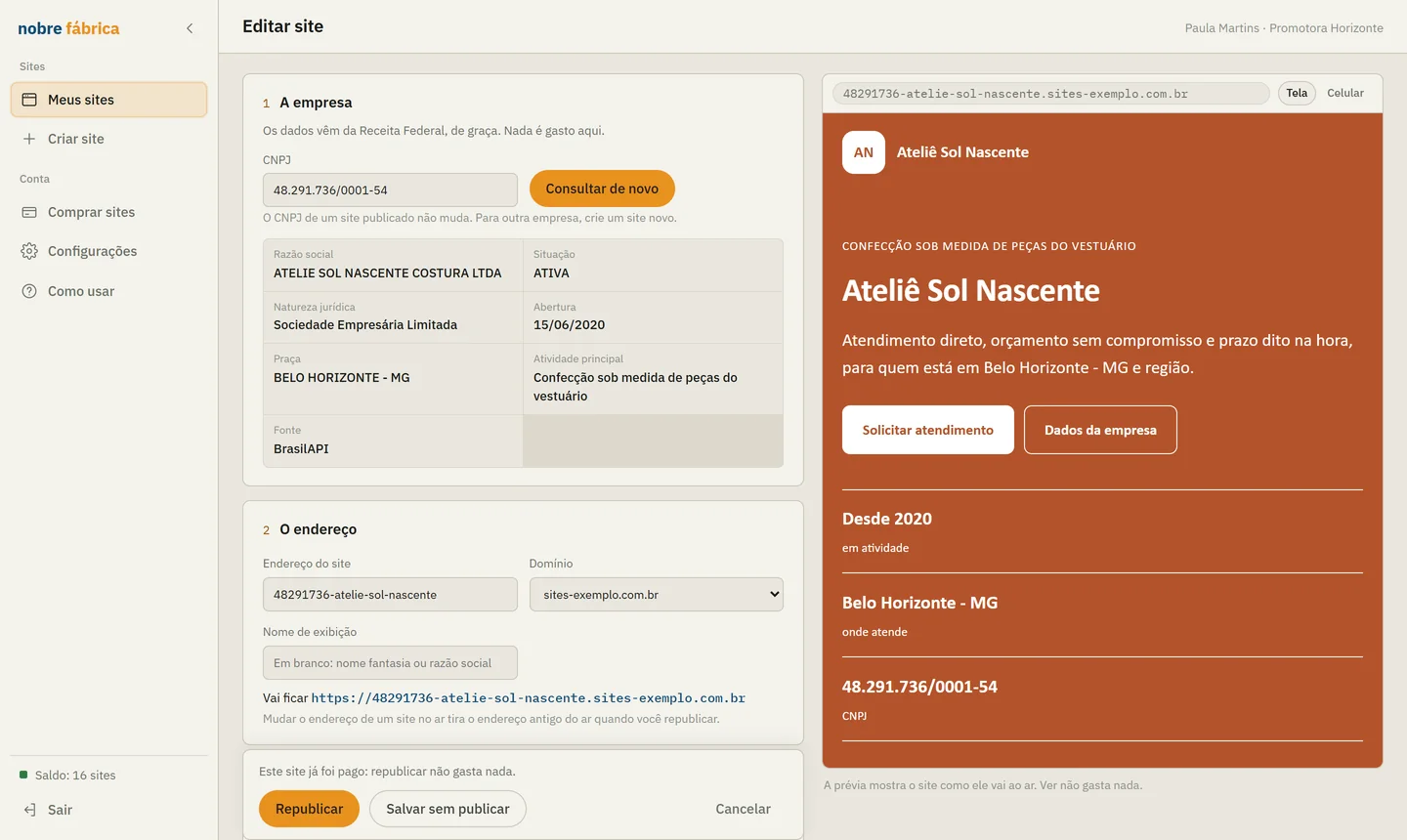Click the Sair logout arrow icon

pyautogui.click(x=29, y=810)
